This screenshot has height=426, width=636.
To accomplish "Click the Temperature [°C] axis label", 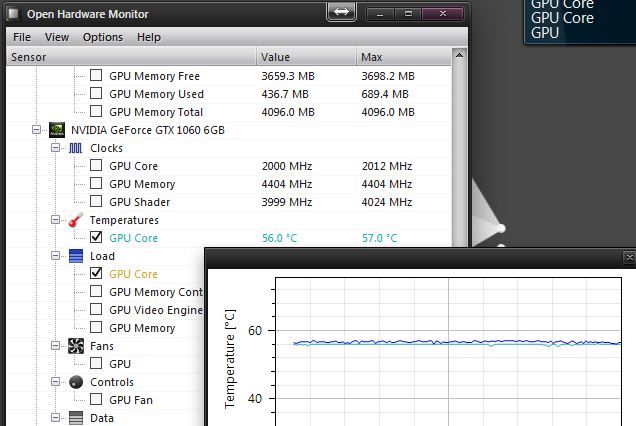I will (x=230, y=359).
